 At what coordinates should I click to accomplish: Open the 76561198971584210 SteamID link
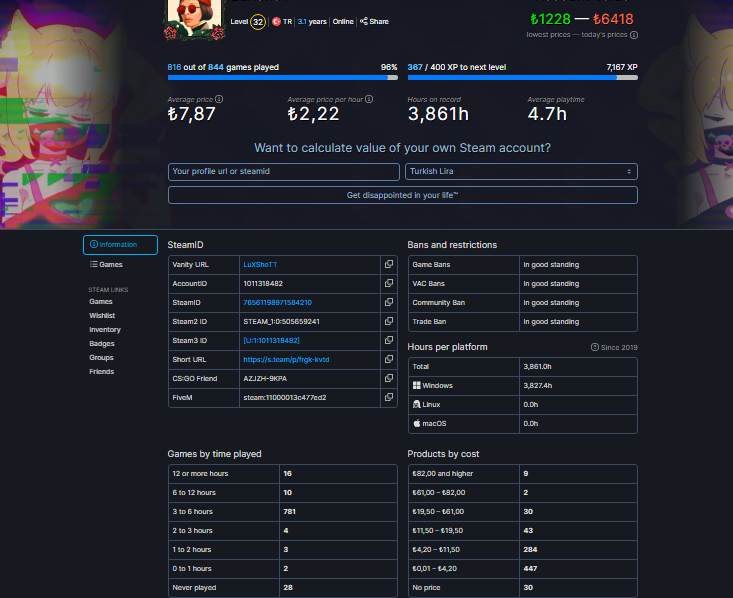pos(277,303)
